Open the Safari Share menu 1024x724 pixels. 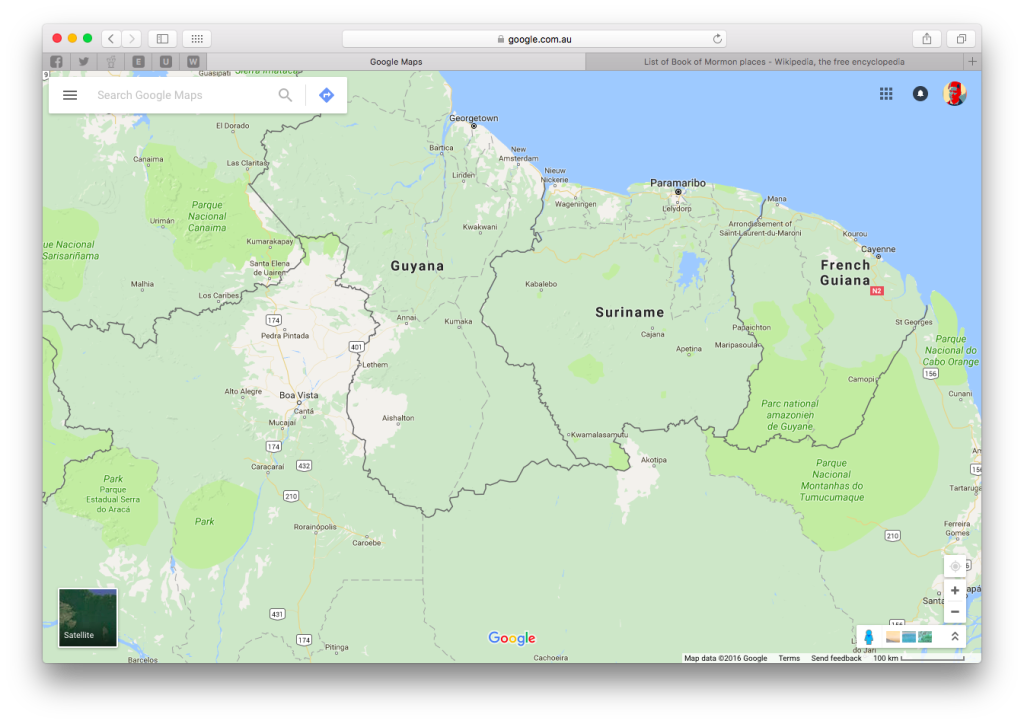point(927,39)
